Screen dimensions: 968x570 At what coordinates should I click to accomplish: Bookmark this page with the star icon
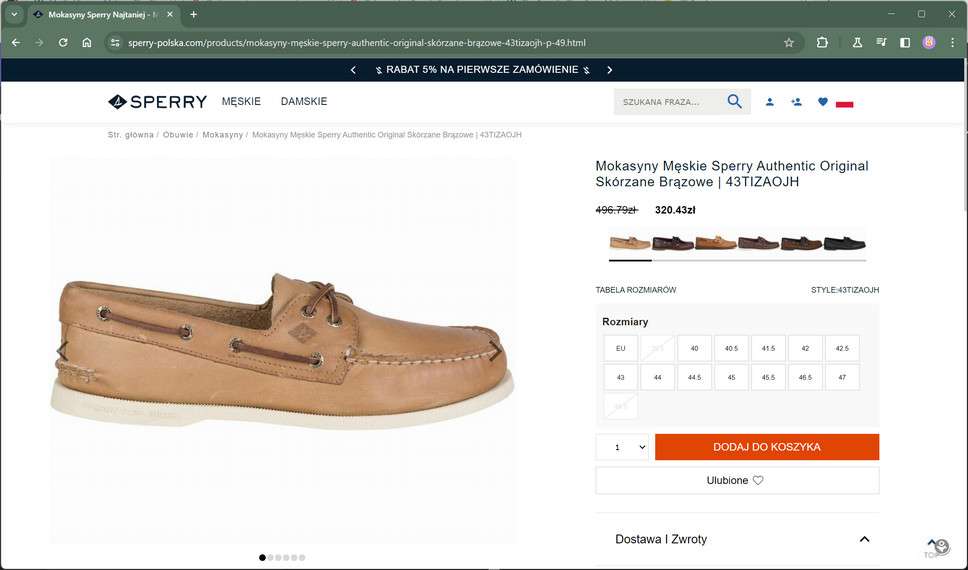[x=788, y=43]
